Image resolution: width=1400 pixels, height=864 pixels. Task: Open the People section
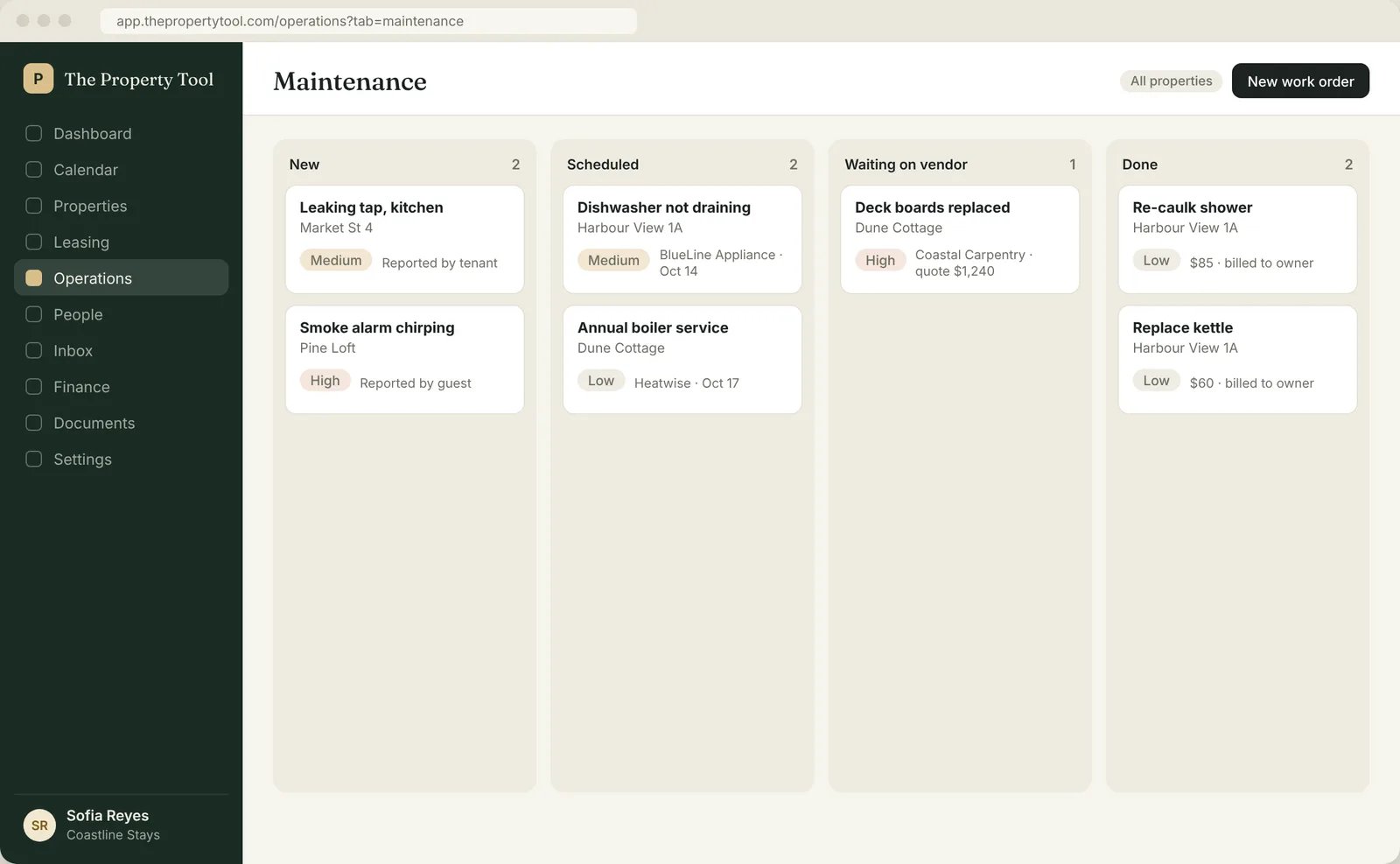[122, 314]
